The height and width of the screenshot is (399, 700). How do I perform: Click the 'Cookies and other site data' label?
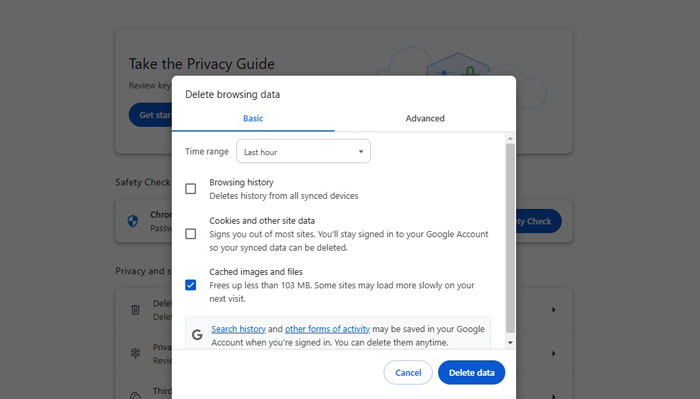[262, 220]
